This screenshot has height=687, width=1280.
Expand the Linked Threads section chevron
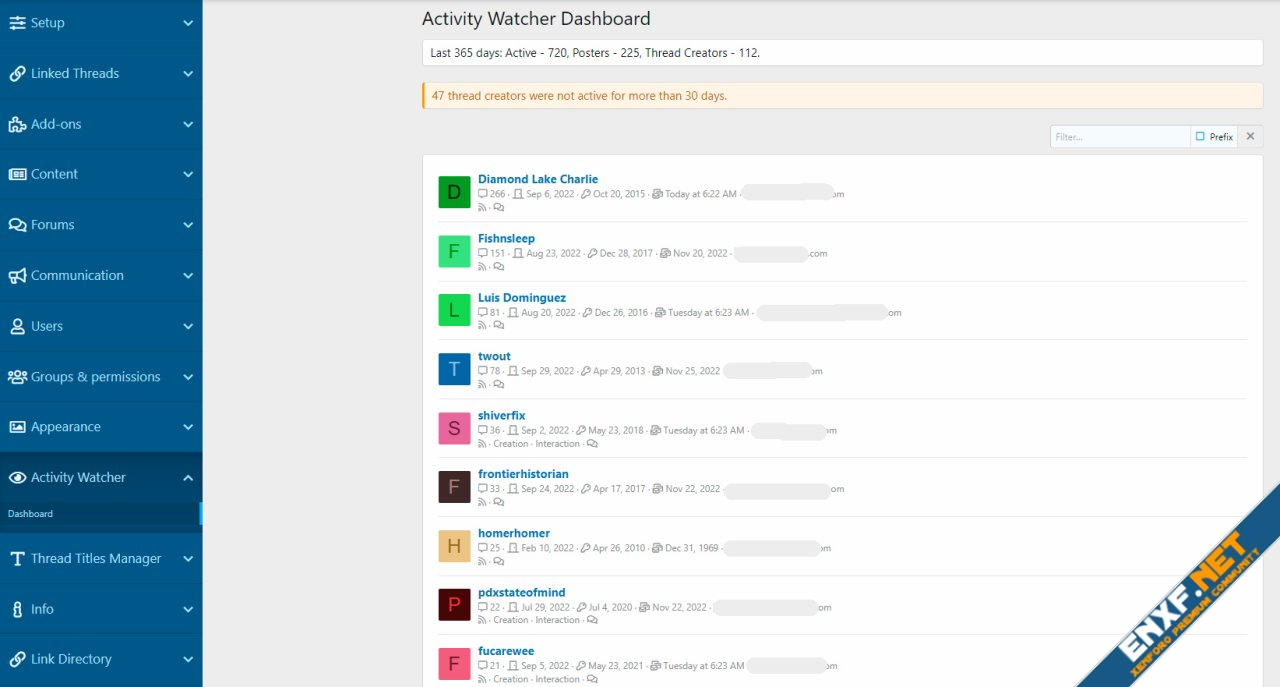click(x=188, y=74)
